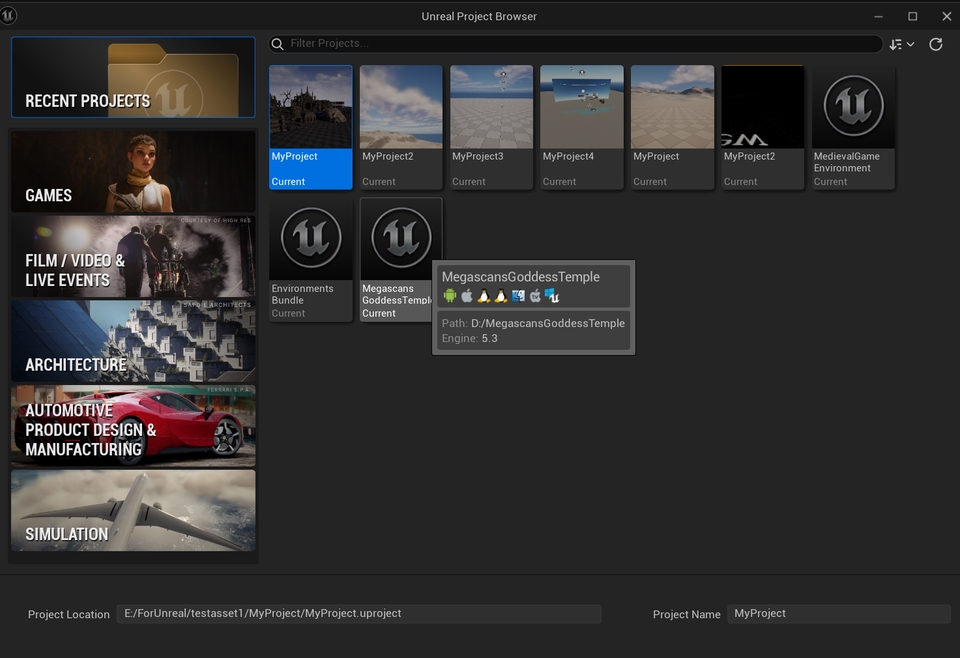Click the 'Unreal Project Browser' window title
Viewport: 960px width, 658px height.
point(479,17)
